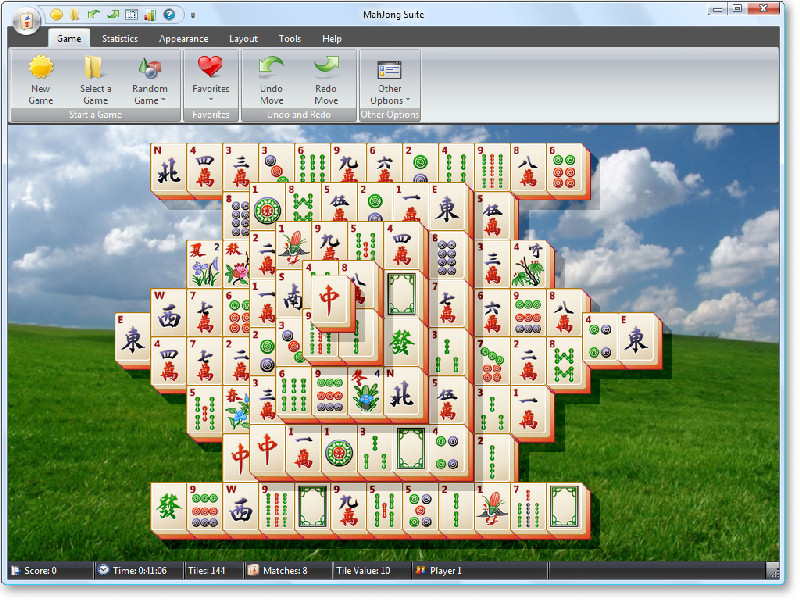Open statistics bar chart icon in quick access
The height and width of the screenshot is (600, 800).
150,14
